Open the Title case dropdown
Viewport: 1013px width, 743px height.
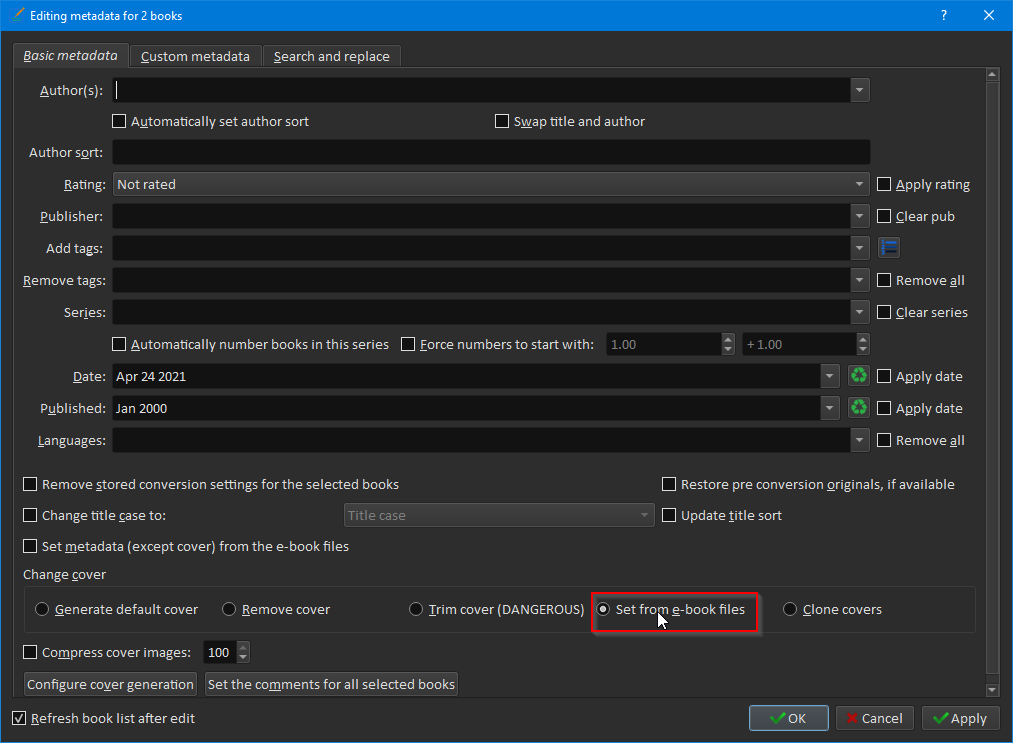point(499,515)
